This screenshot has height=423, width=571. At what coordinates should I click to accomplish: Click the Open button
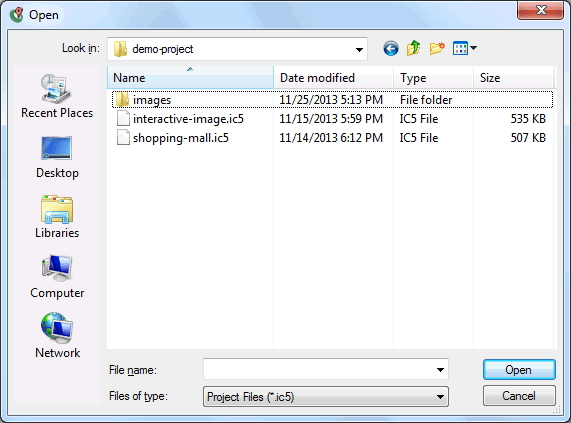519,370
